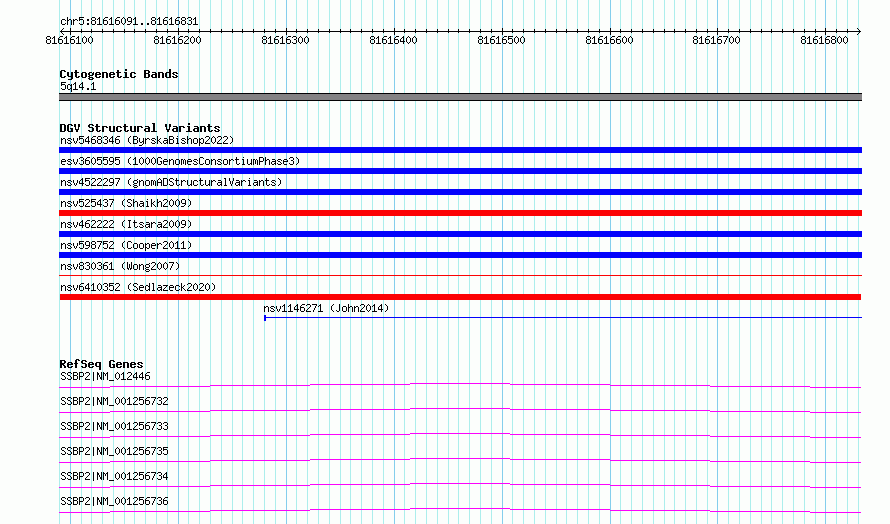The width and height of the screenshot is (890, 524).
Task: Click the magenta intron line of NM_001256735
Action: 460,461
